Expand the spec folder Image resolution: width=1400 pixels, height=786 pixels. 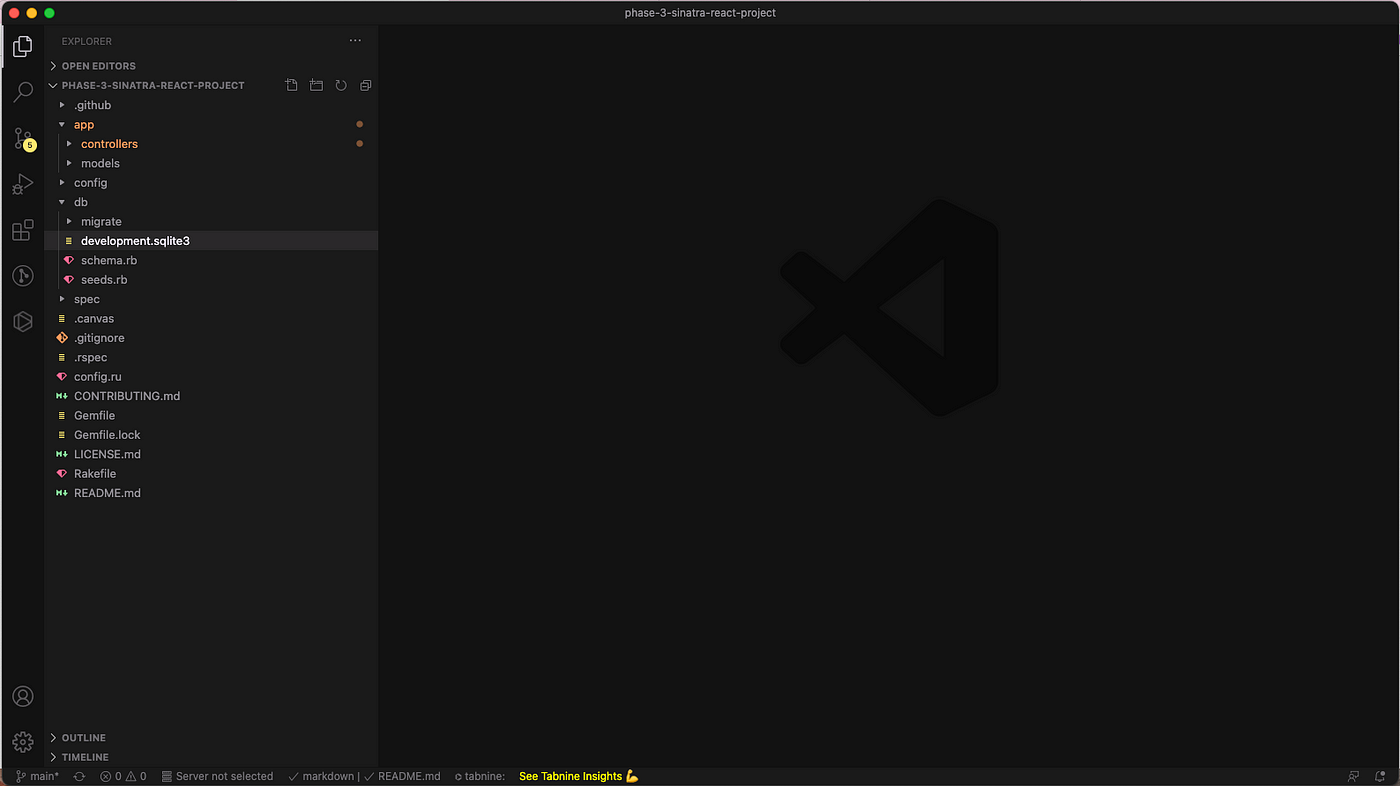[x=213, y=299]
